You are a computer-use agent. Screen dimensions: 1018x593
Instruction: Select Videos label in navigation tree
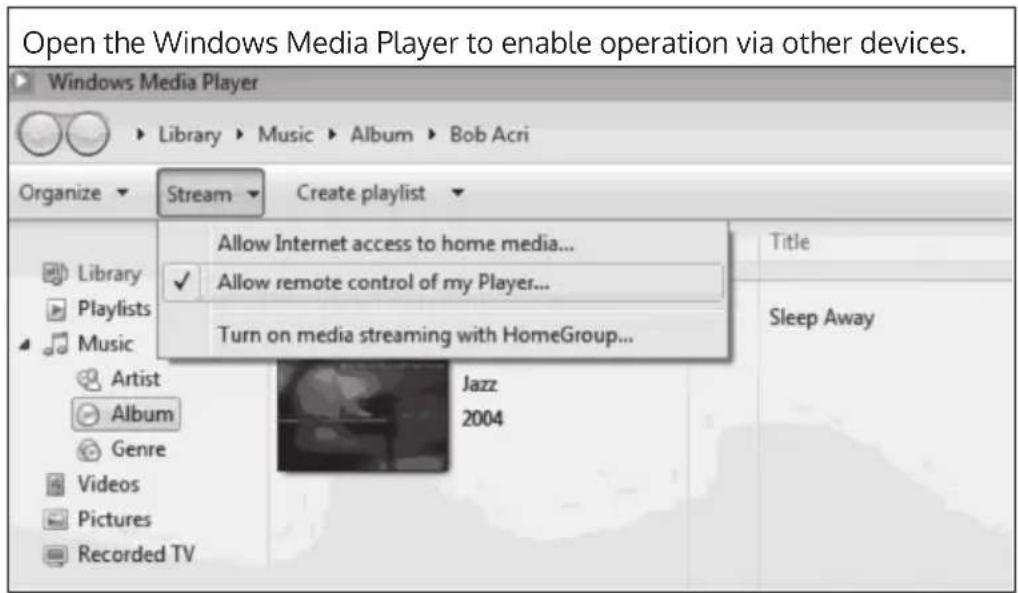point(108,484)
